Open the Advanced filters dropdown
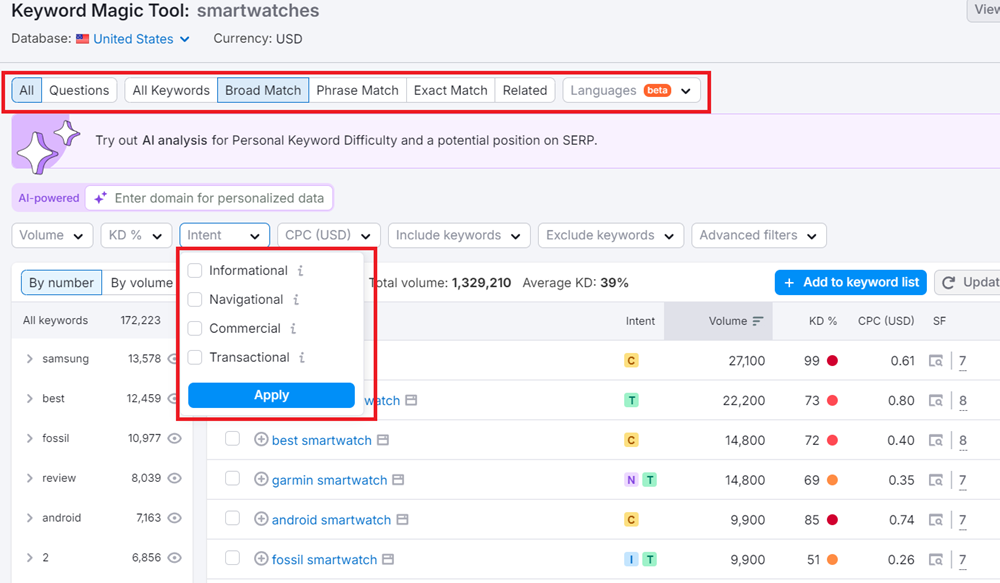The height and width of the screenshot is (583, 1000). pos(759,235)
